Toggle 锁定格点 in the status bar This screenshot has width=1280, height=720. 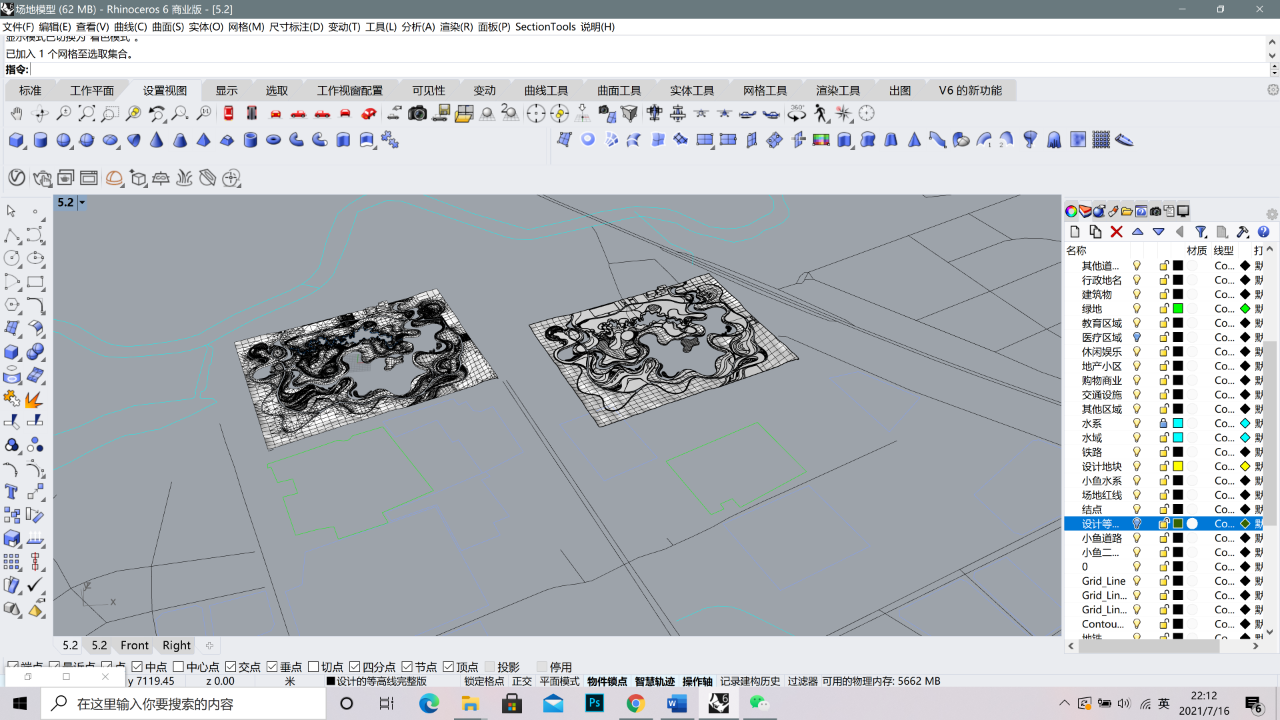(484, 681)
